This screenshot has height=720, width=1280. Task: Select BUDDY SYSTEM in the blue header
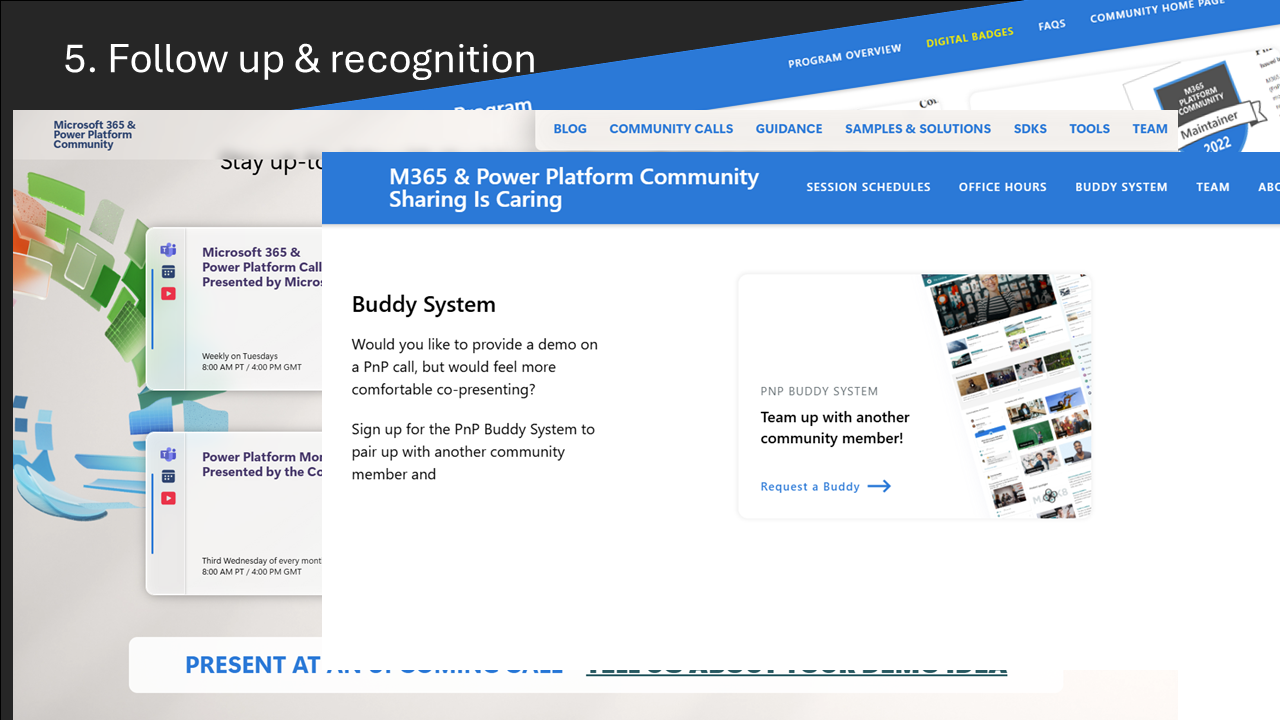1121,187
